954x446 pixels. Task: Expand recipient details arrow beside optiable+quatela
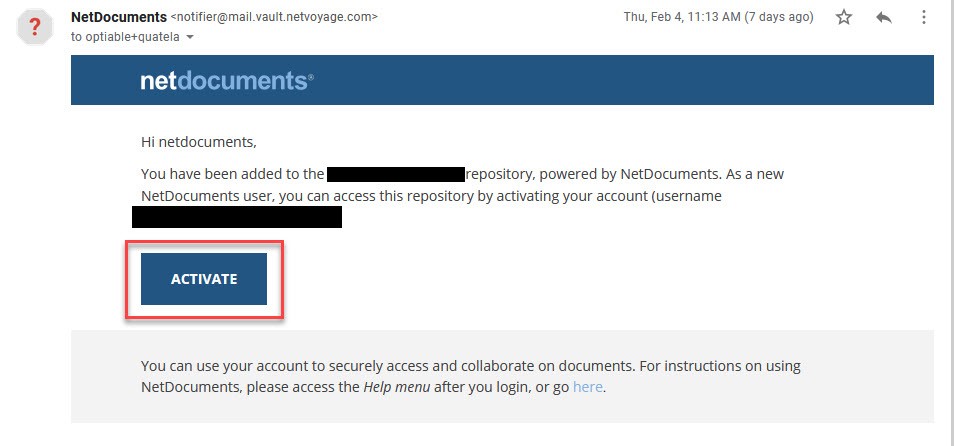tap(189, 37)
